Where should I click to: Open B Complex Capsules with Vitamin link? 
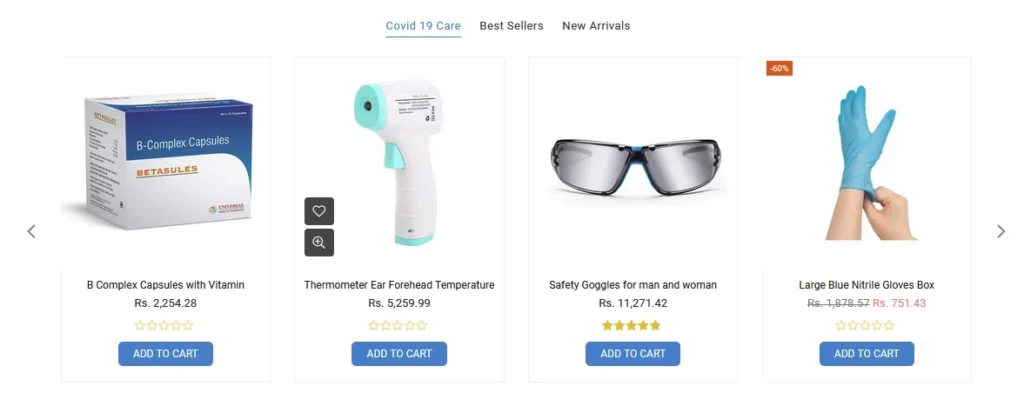click(165, 285)
